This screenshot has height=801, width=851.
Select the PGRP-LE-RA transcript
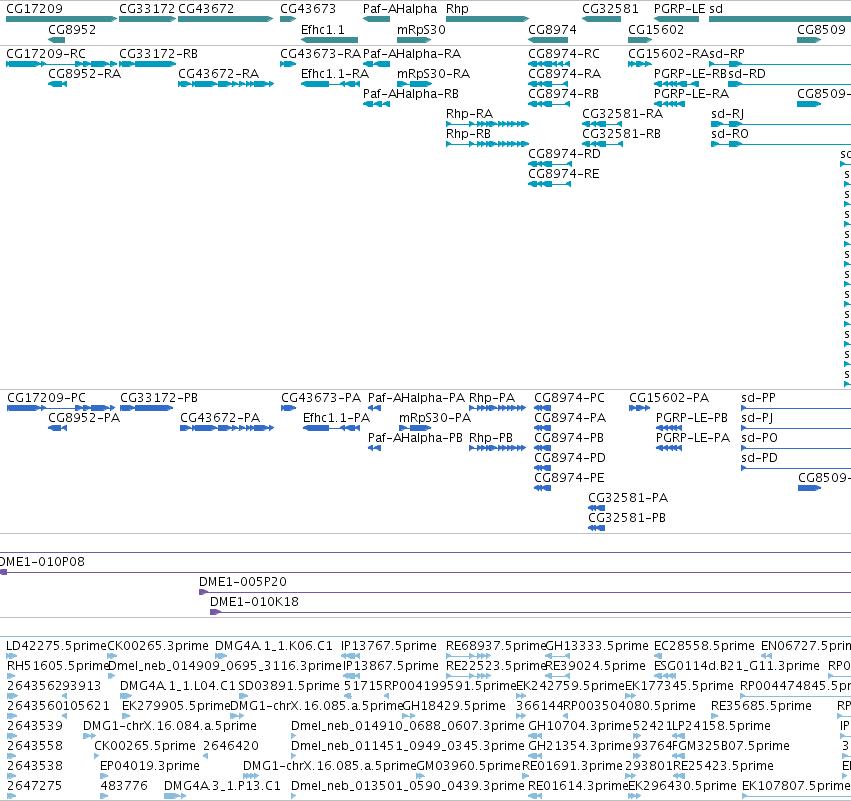click(x=669, y=104)
